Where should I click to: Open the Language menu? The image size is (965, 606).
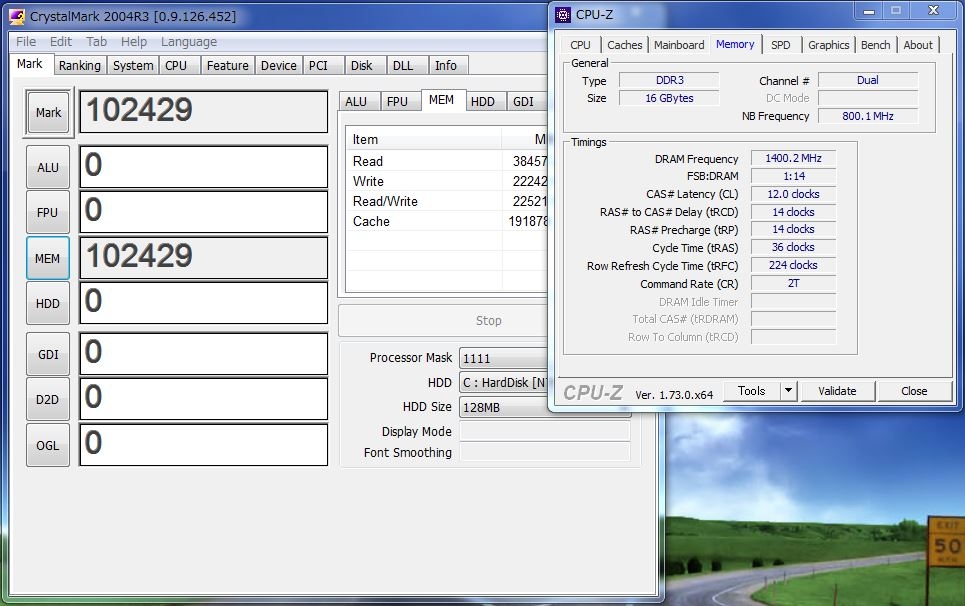(x=188, y=42)
